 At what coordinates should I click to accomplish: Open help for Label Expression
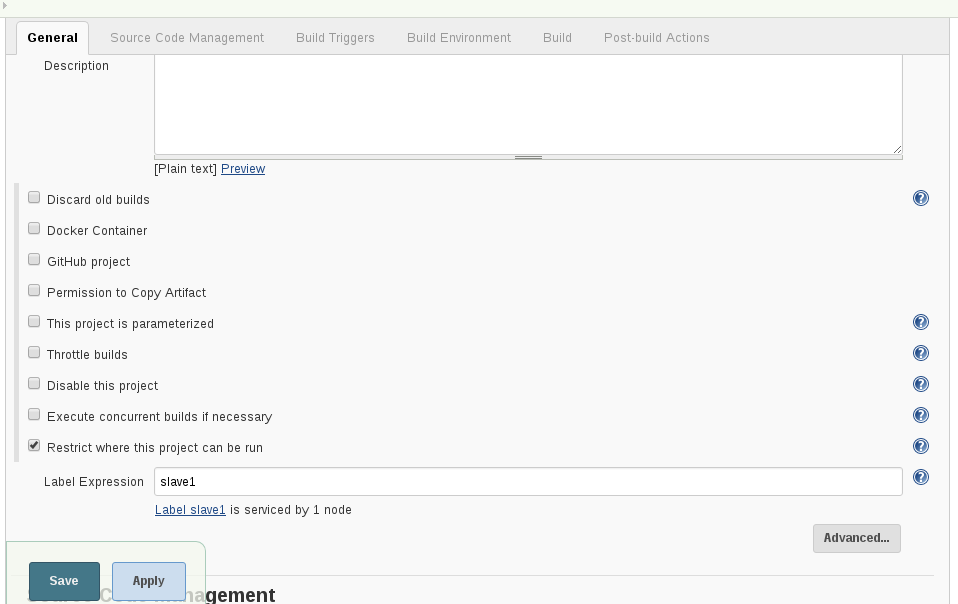point(920,478)
